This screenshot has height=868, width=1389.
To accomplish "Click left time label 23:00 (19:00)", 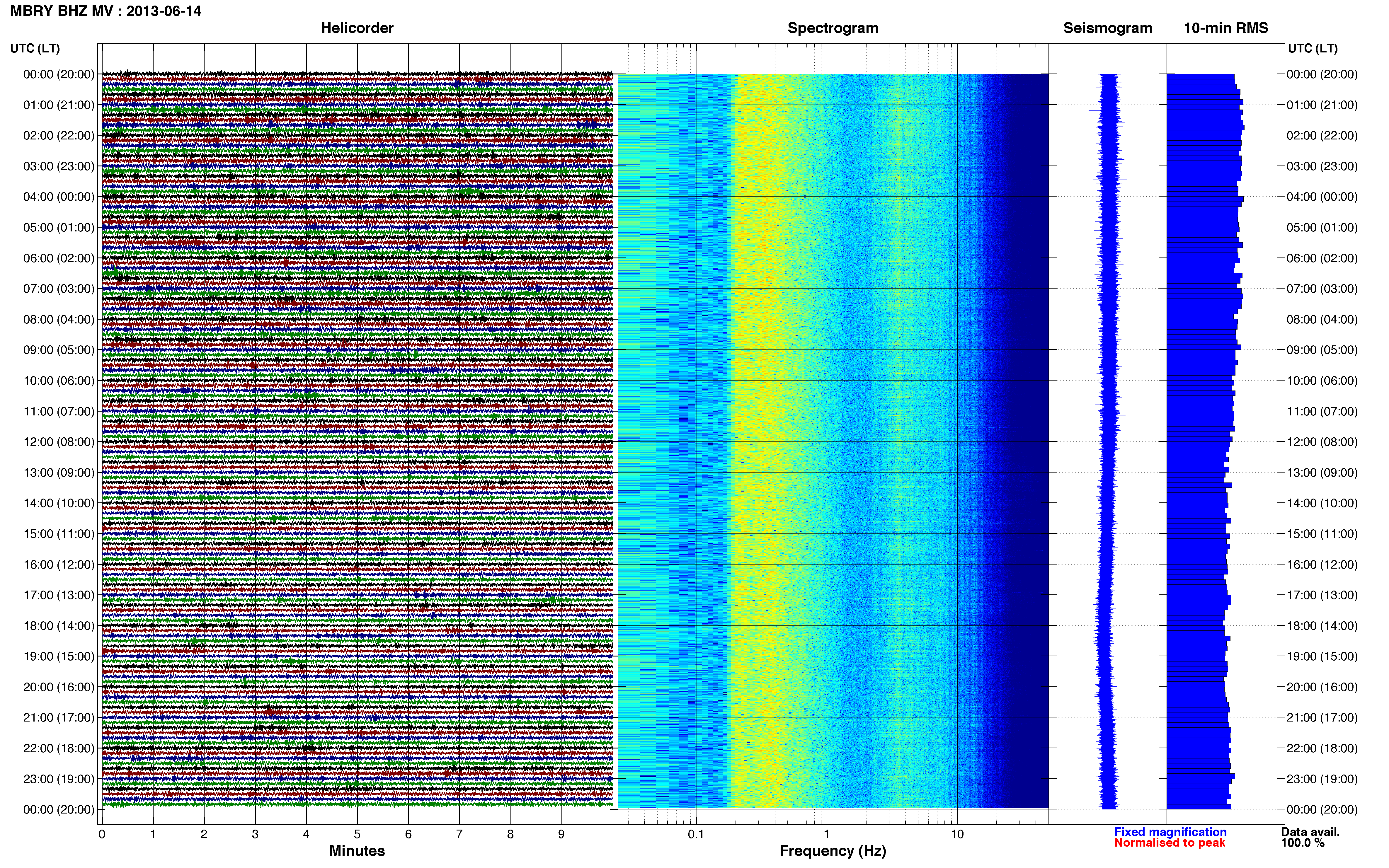I will click(x=59, y=779).
